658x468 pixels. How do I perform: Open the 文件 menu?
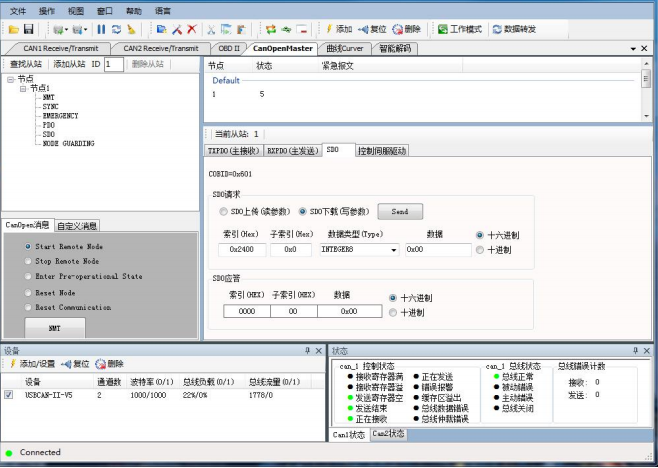(x=18, y=11)
